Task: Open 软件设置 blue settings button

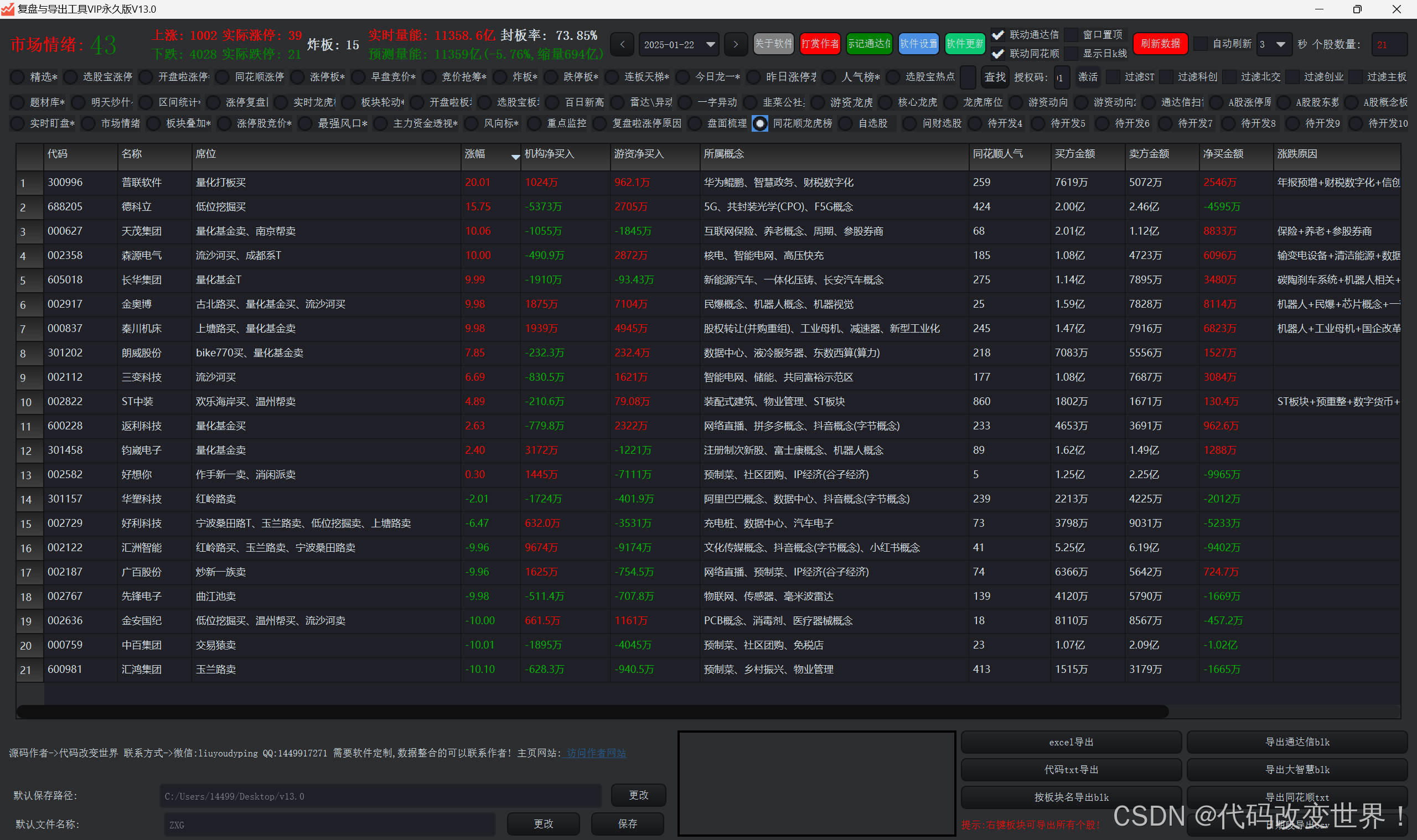Action: (x=918, y=44)
